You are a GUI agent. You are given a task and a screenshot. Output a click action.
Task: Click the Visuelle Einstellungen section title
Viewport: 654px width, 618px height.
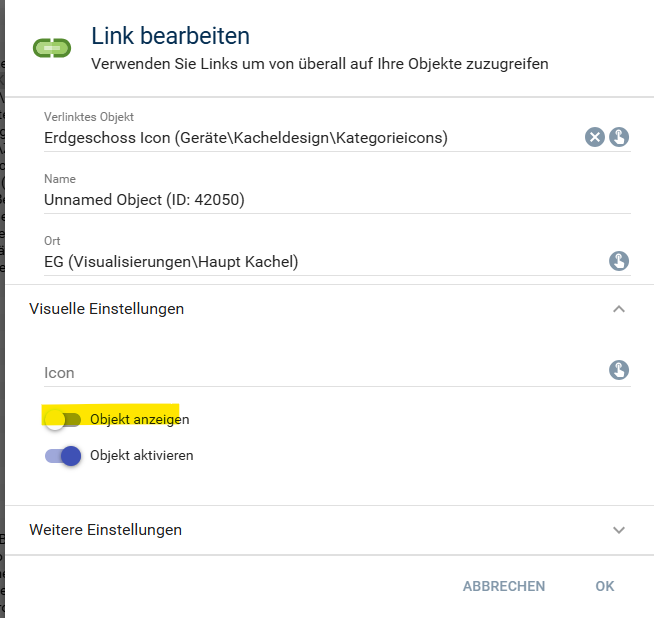click(x=107, y=309)
